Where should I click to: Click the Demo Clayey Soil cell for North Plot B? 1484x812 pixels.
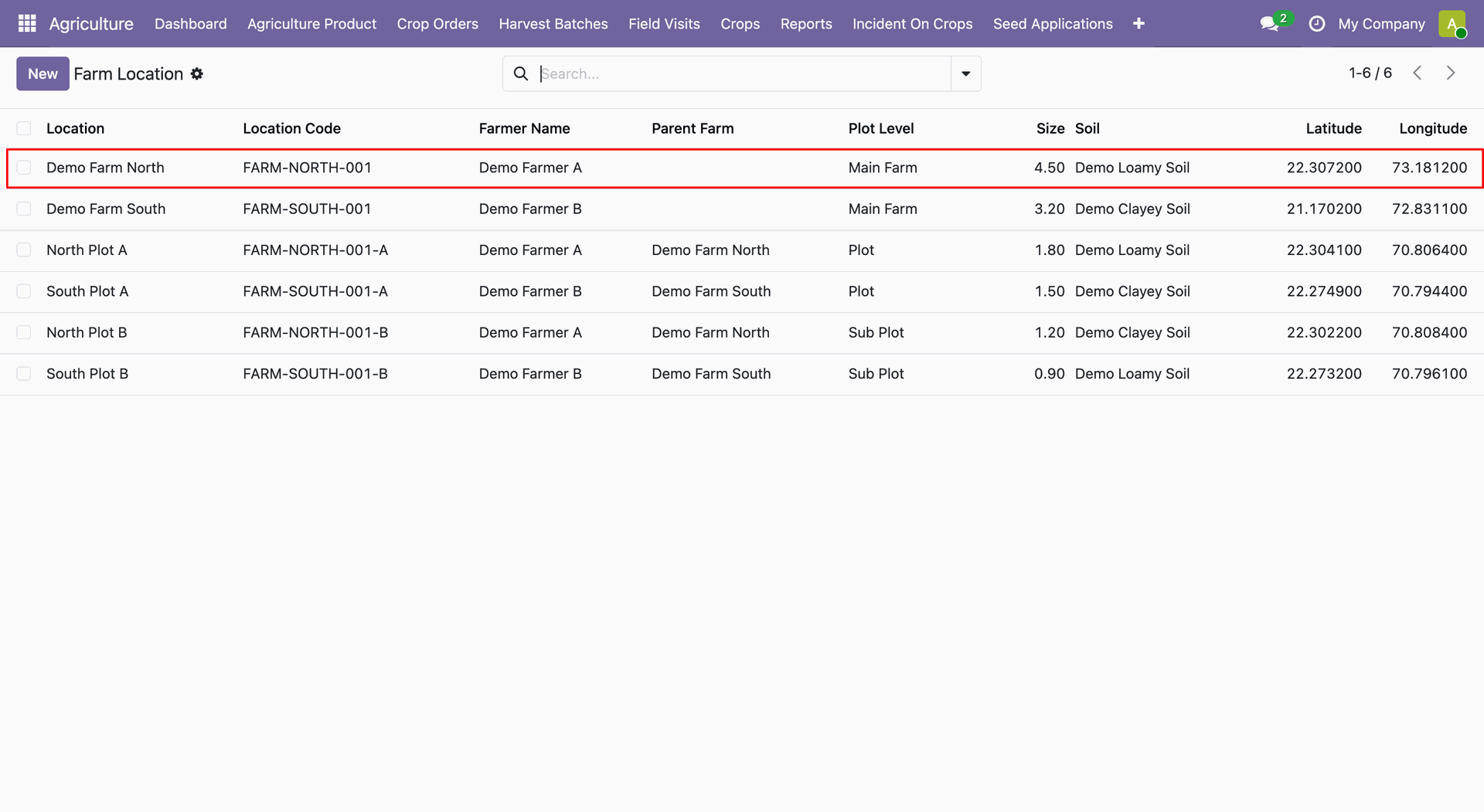(1132, 333)
